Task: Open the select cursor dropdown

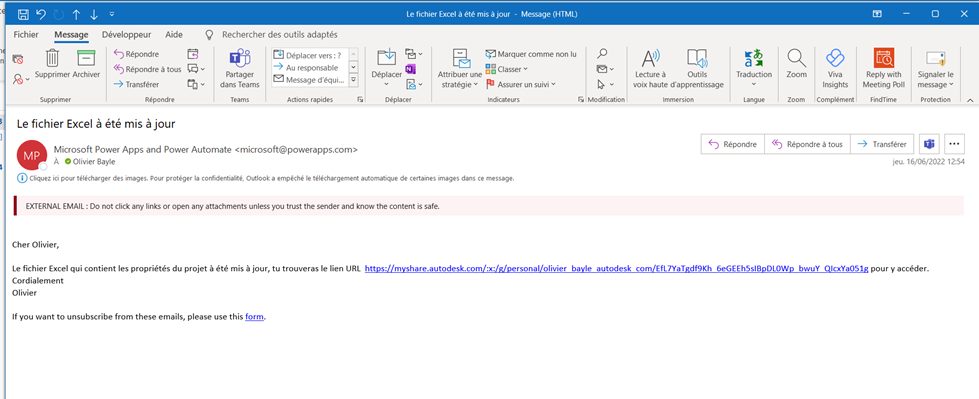Action: (x=605, y=84)
